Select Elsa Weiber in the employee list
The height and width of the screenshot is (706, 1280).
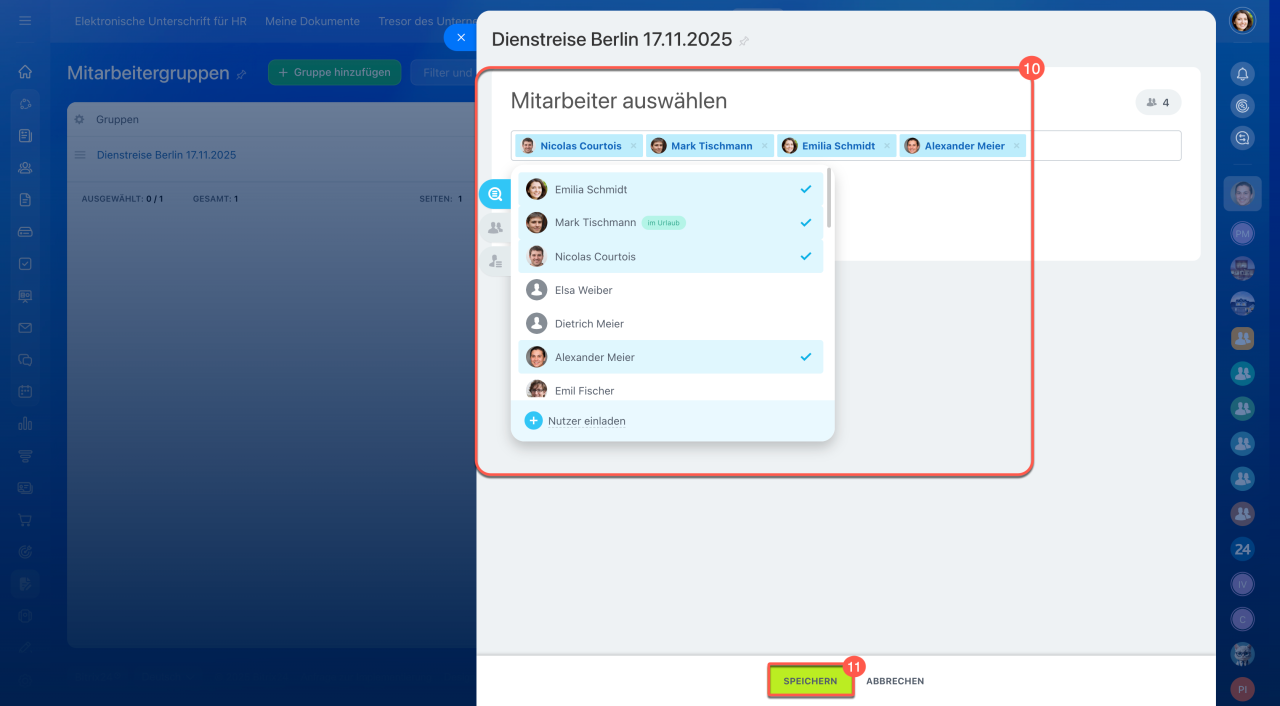[670, 290]
